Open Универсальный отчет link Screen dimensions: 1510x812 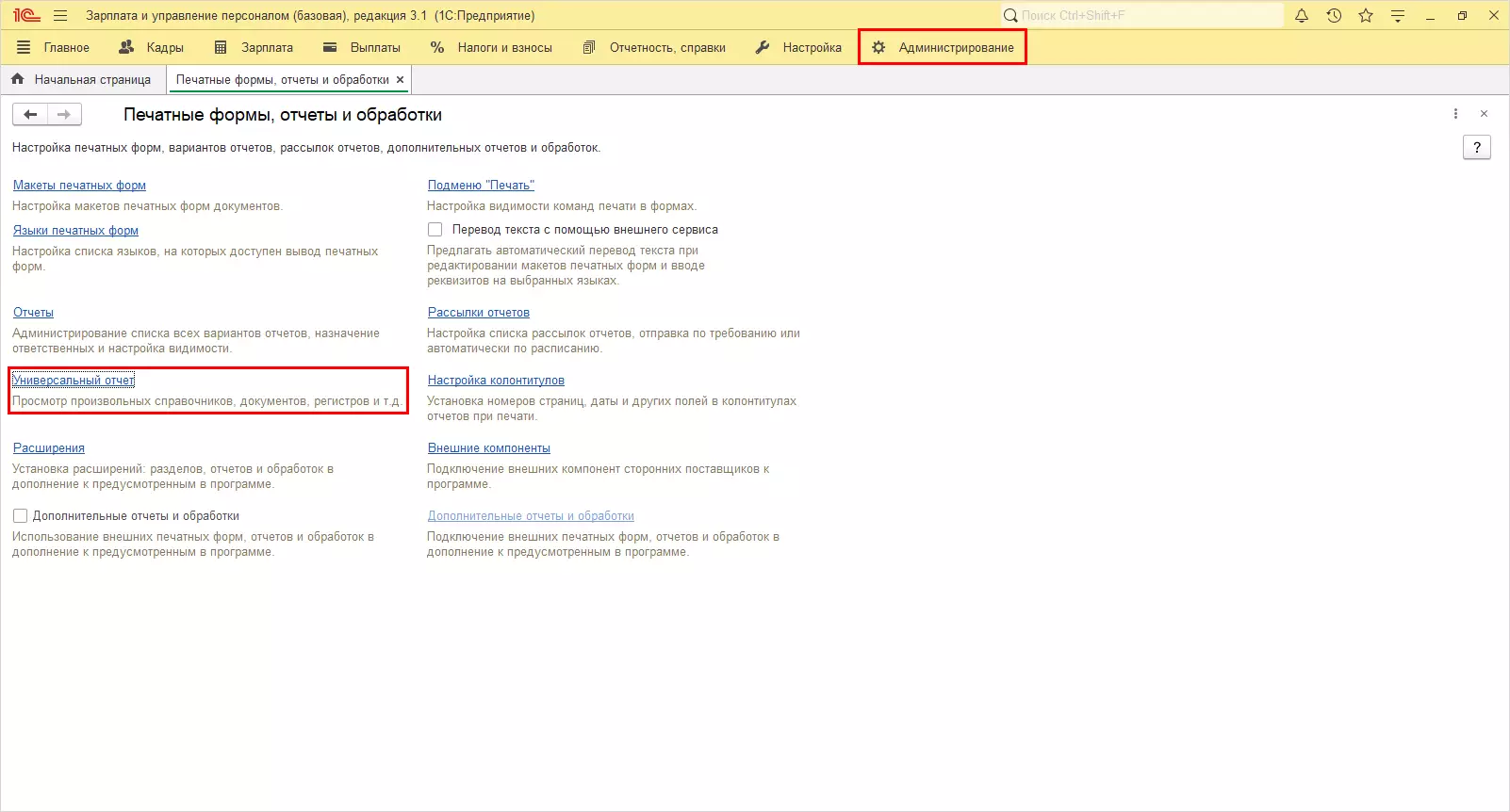(74, 381)
